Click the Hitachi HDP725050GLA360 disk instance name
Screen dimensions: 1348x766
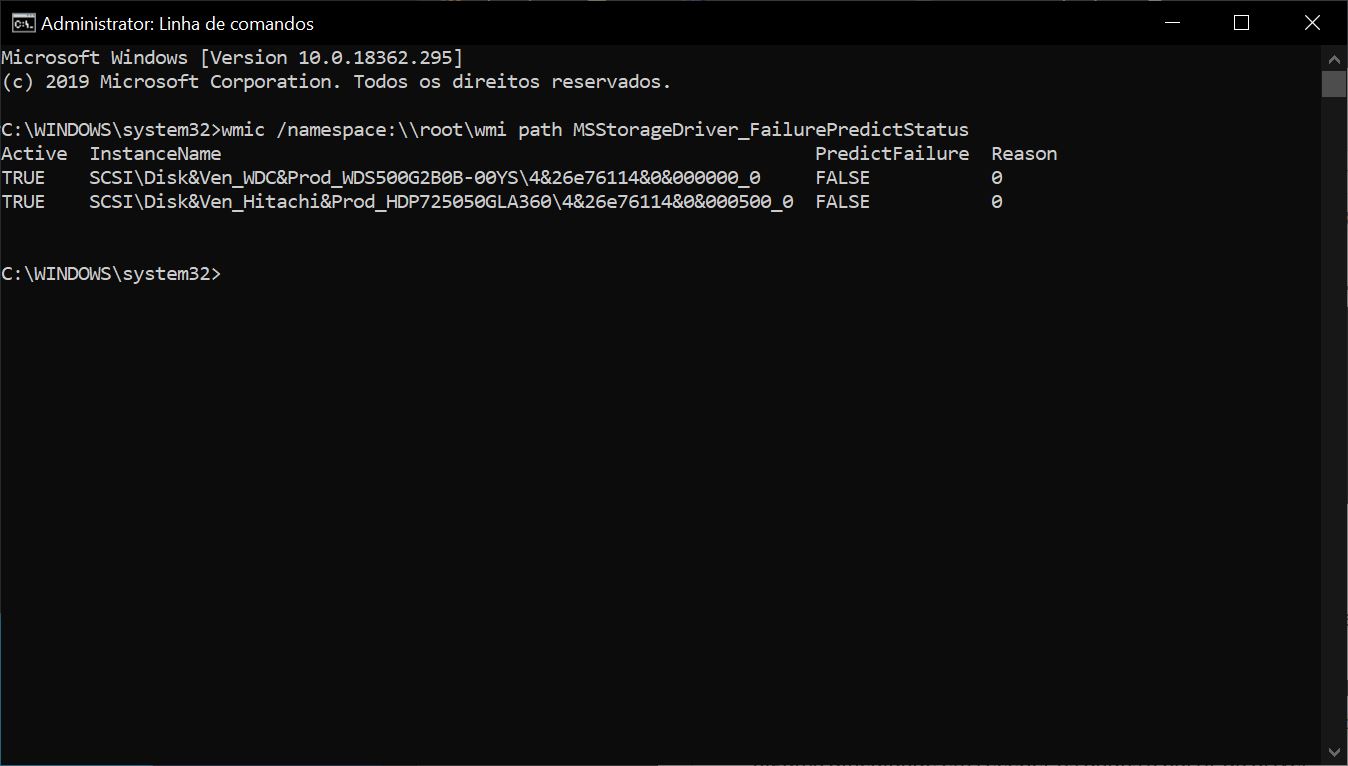441,202
